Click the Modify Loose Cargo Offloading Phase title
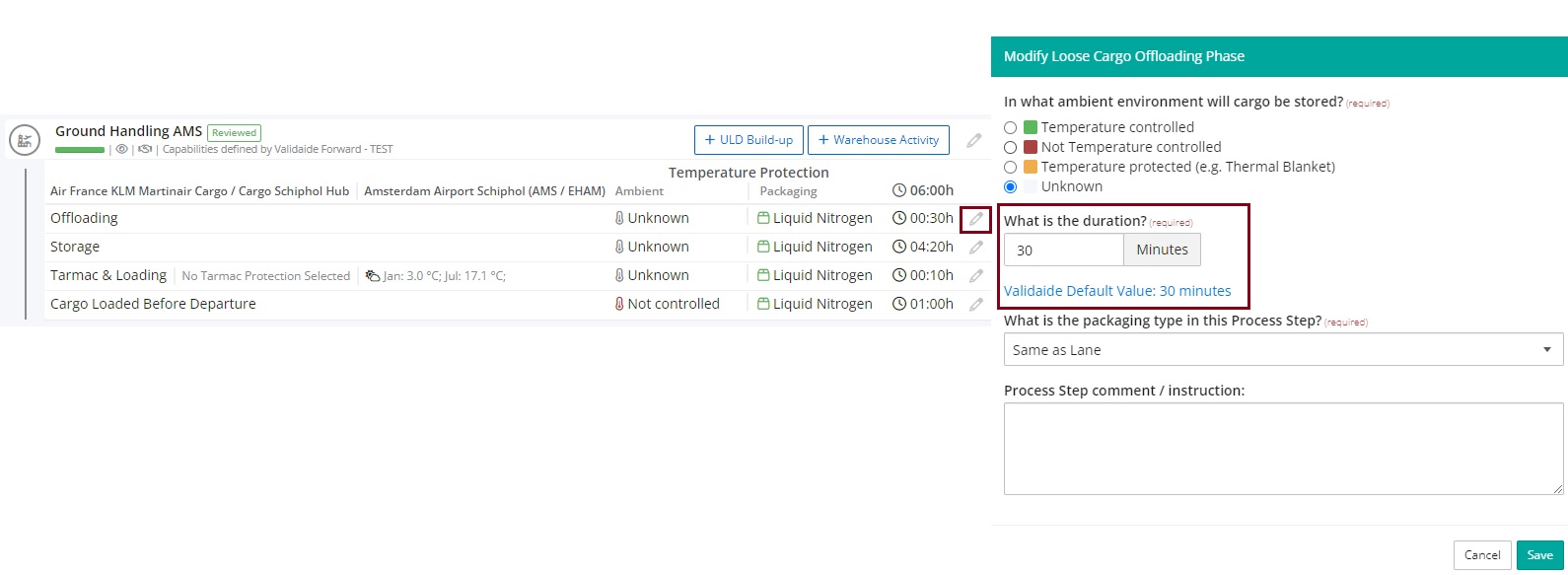The width and height of the screenshot is (1568, 575). (1124, 56)
